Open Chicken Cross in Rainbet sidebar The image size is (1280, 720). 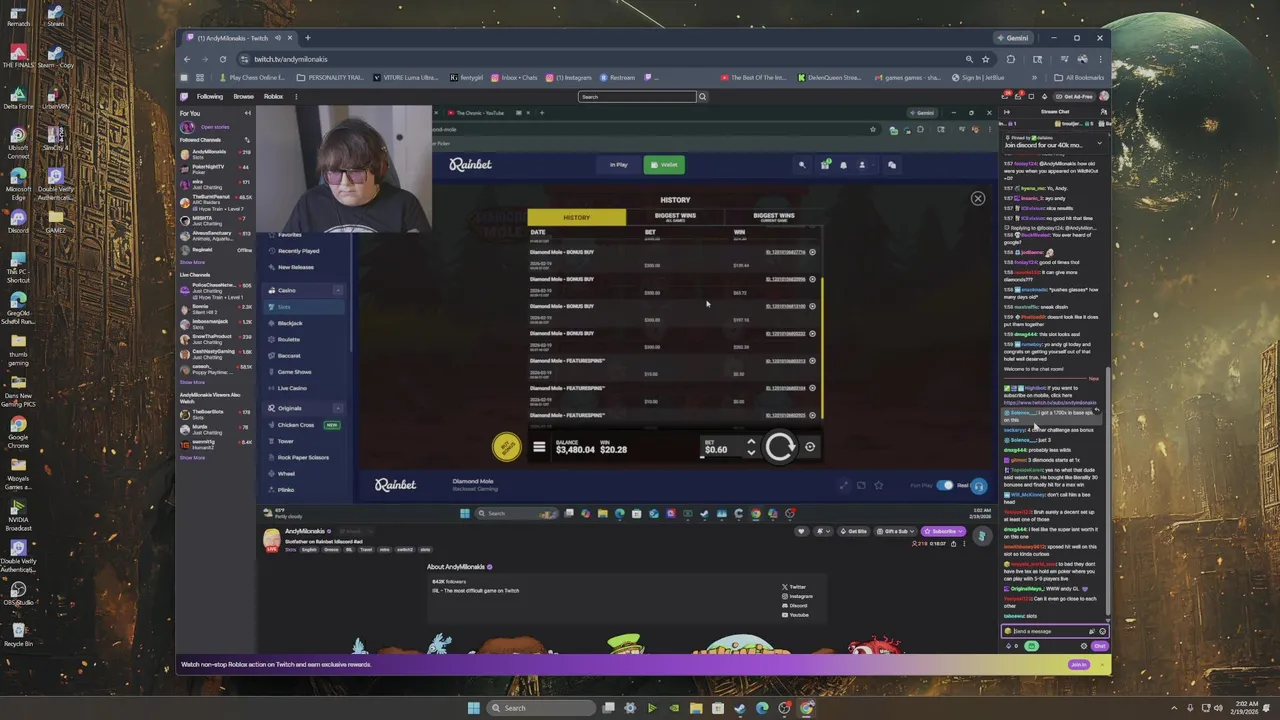click(x=296, y=425)
